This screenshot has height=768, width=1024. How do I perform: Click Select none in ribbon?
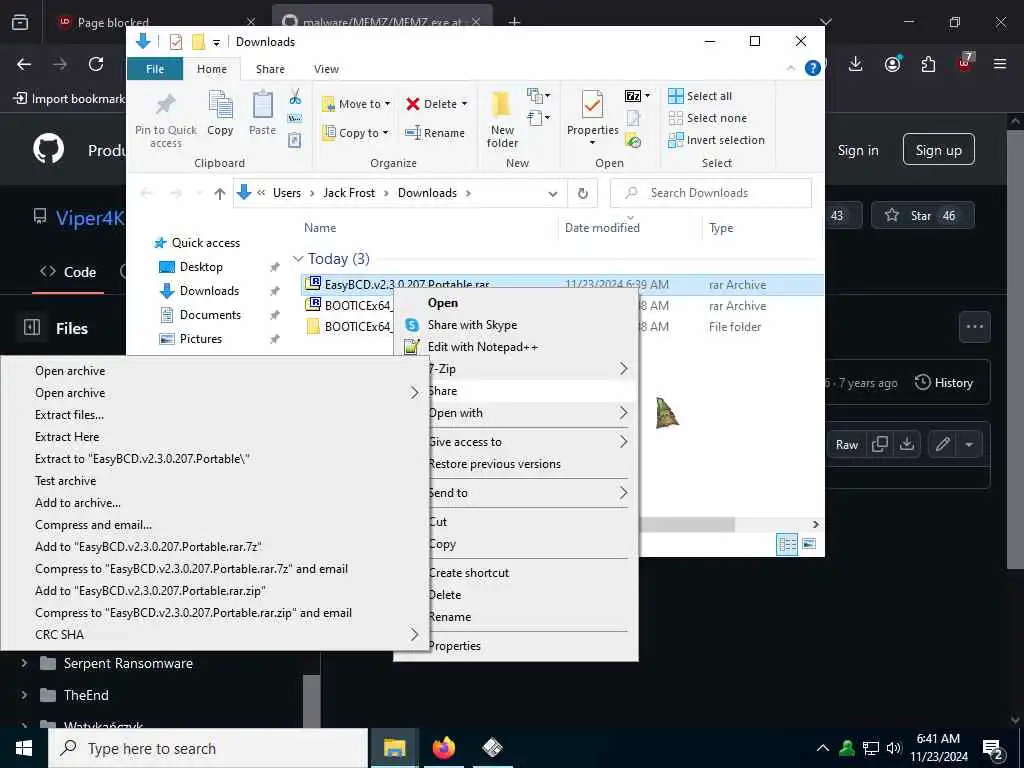point(707,118)
